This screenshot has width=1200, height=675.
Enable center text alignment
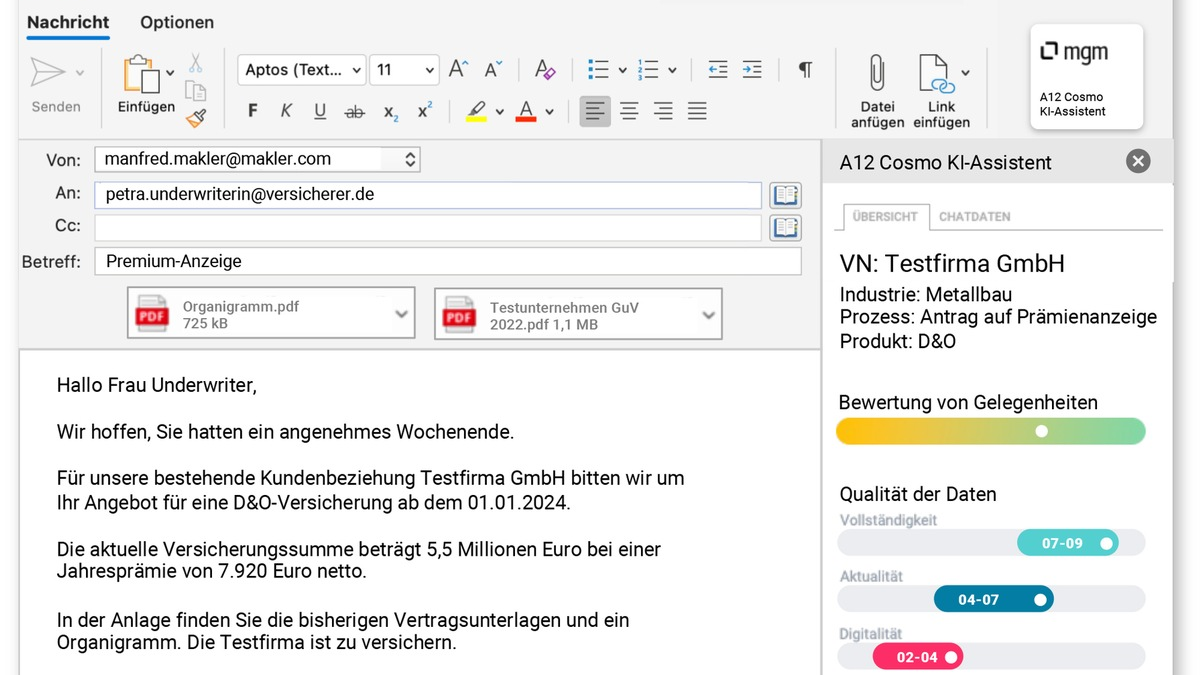pyautogui.click(x=629, y=110)
